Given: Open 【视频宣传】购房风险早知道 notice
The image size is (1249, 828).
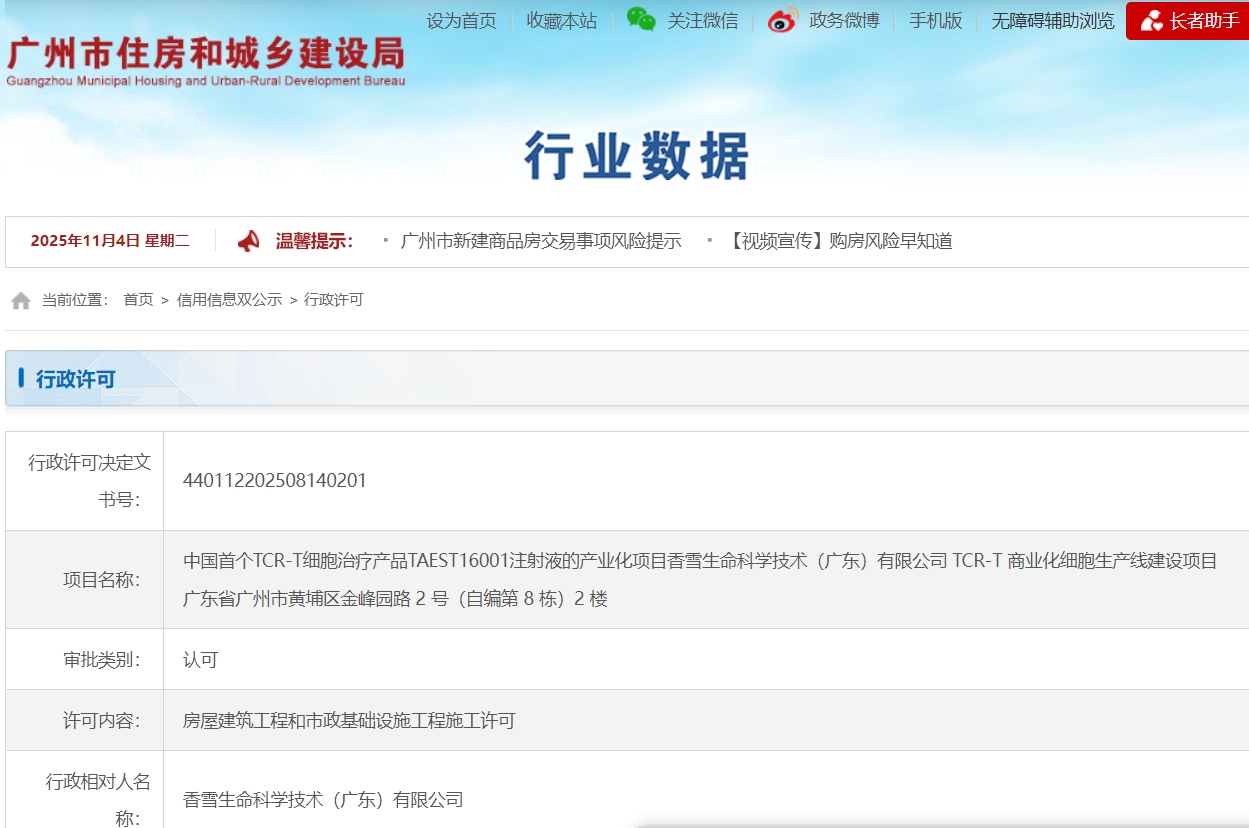Looking at the screenshot, I should point(839,241).
